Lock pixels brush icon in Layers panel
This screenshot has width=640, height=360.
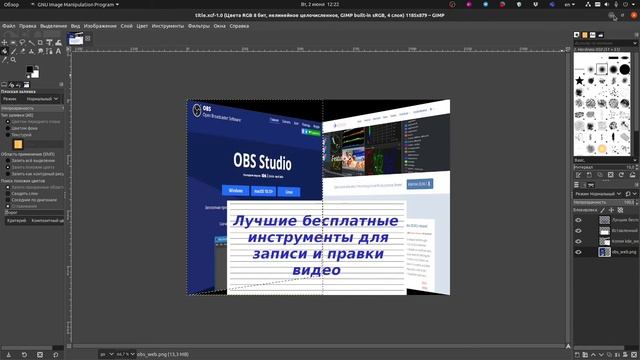coord(602,210)
